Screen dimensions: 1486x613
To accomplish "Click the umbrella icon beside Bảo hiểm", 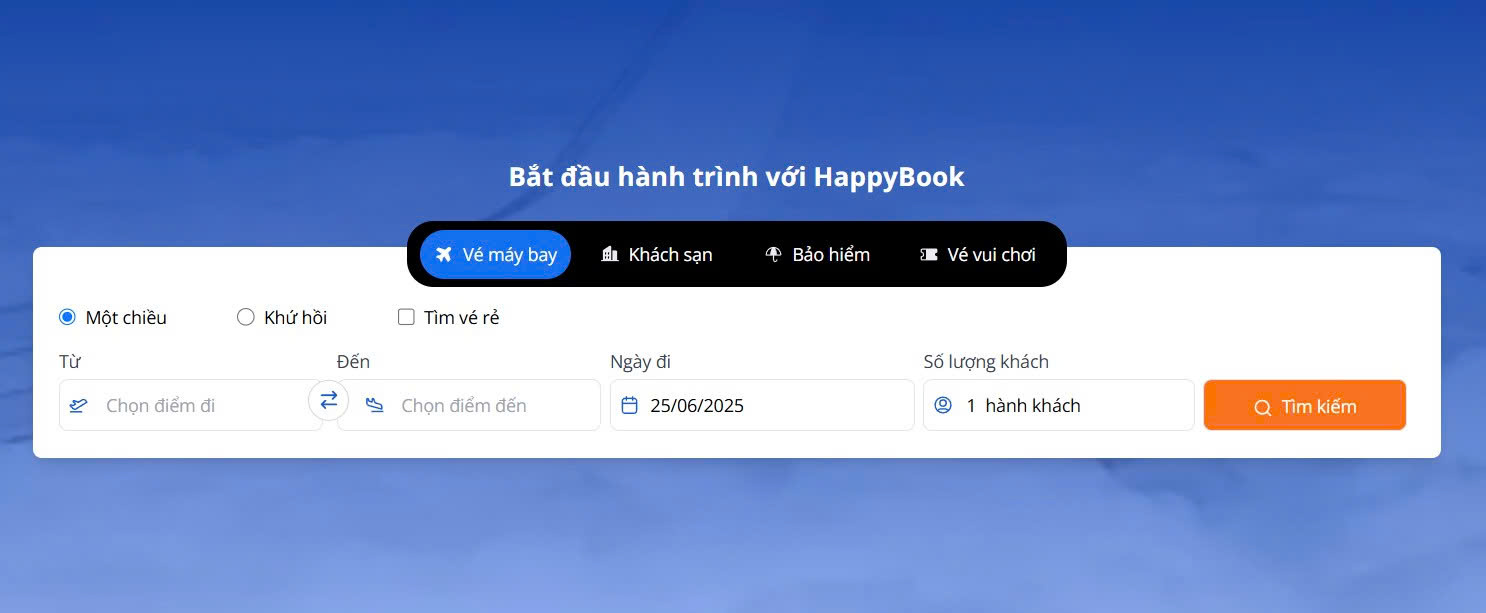I will [773, 255].
